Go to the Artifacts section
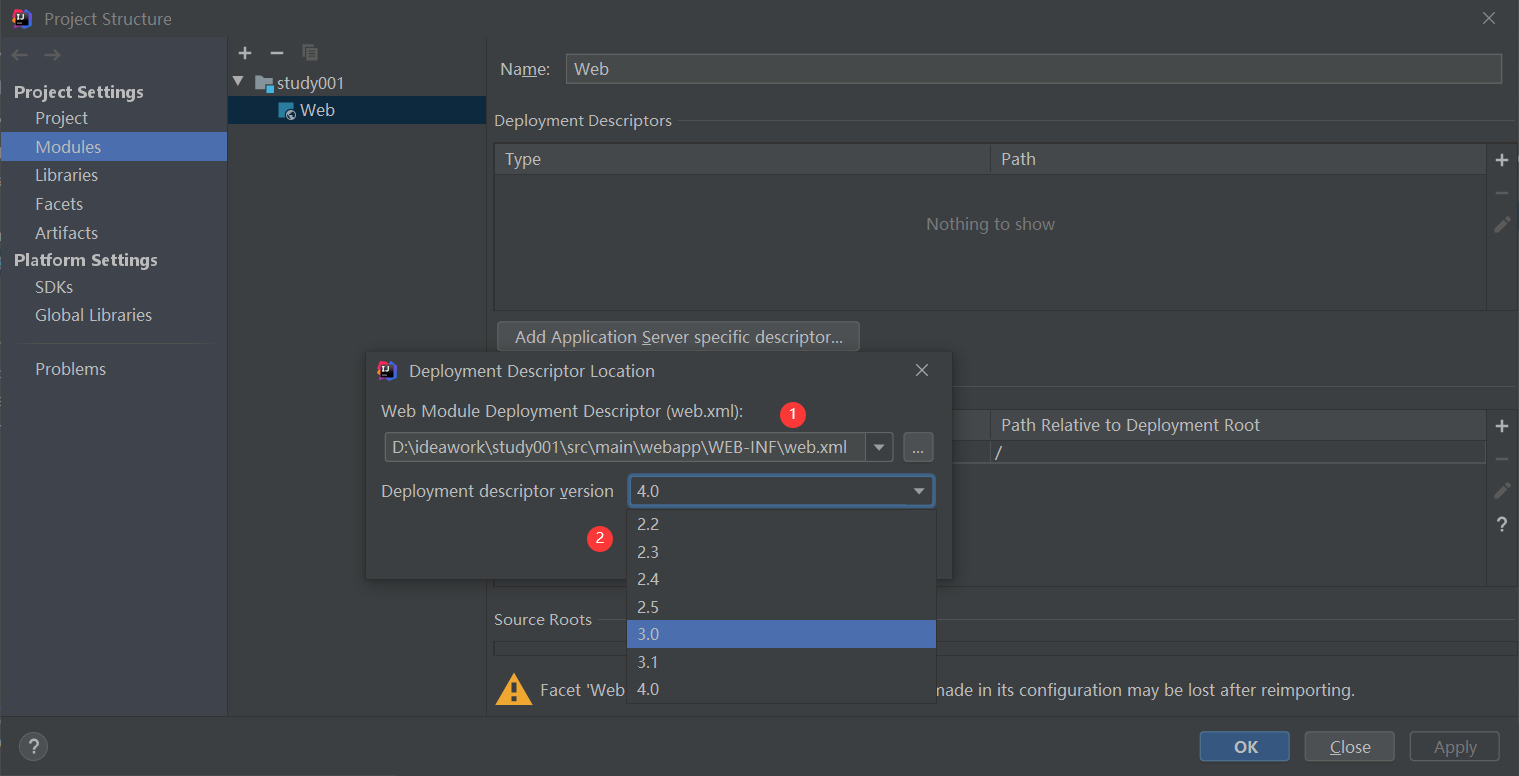The height and width of the screenshot is (776, 1519). pos(66,233)
